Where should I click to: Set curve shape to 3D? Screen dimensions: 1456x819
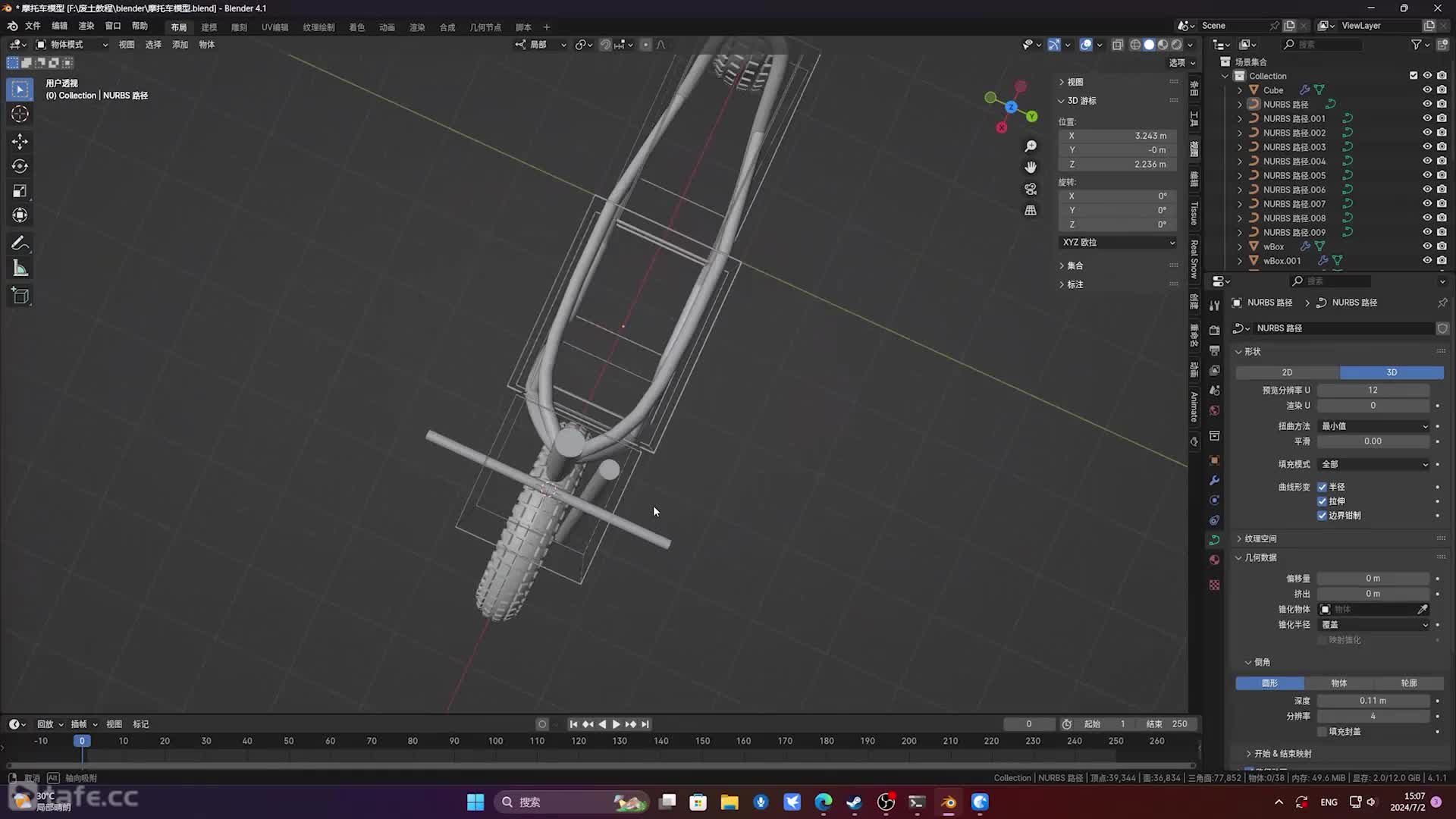pos(1392,372)
